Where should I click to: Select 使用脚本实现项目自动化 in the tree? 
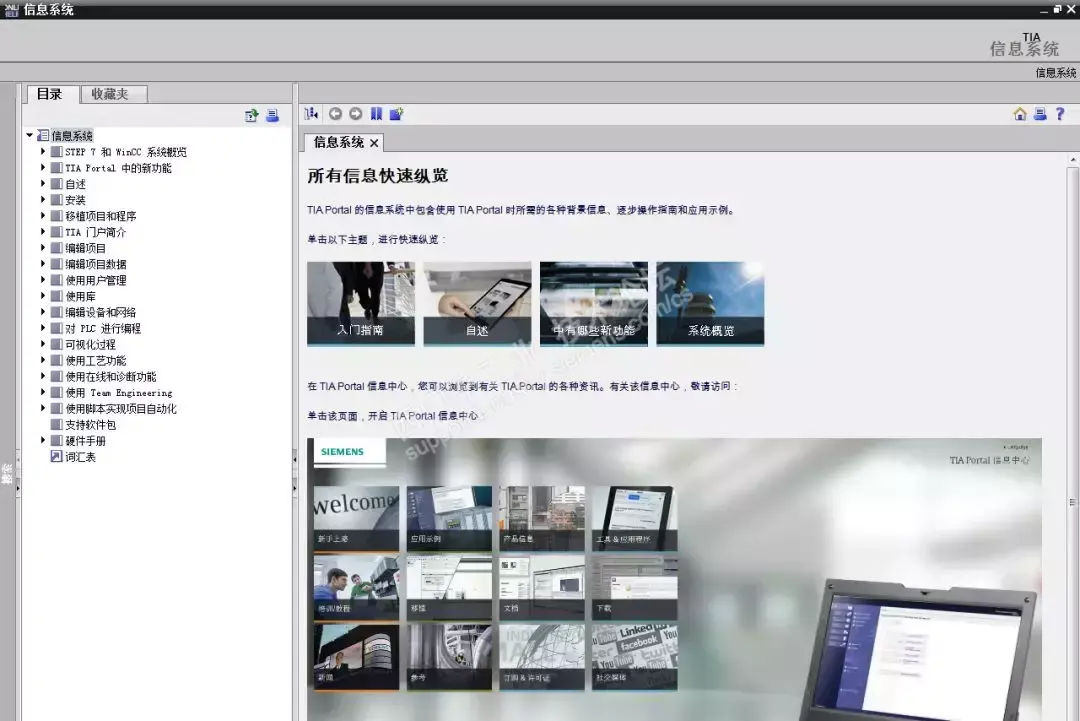click(121, 408)
